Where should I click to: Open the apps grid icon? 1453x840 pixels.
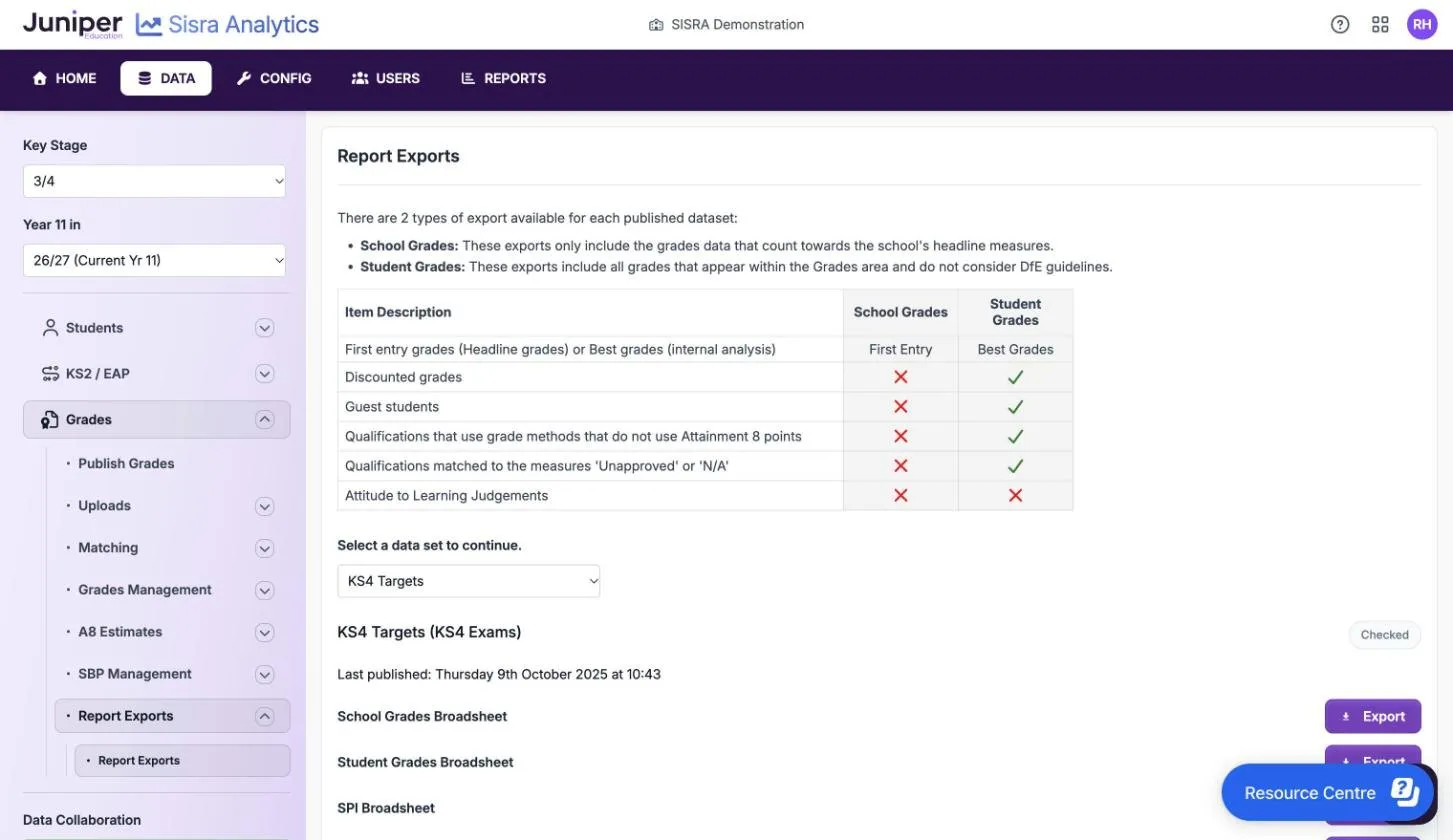pyautogui.click(x=1380, y=25)
